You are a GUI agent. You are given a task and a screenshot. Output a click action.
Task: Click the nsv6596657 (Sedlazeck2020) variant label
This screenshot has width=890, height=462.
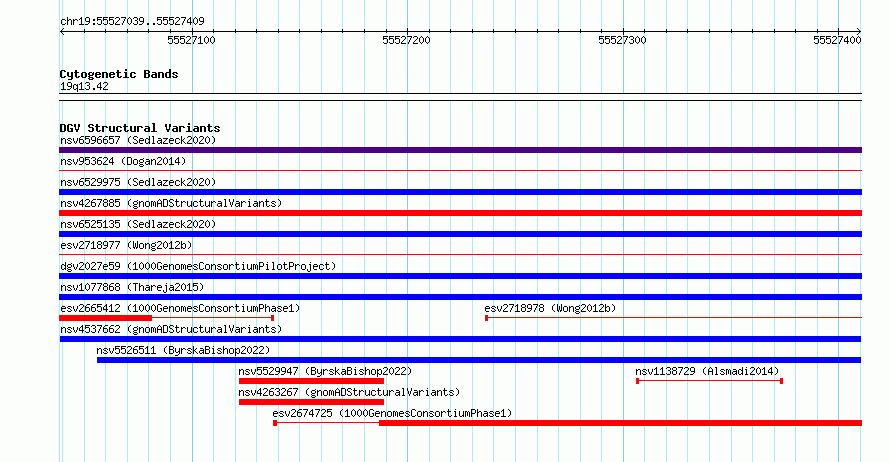pos(138,140)
